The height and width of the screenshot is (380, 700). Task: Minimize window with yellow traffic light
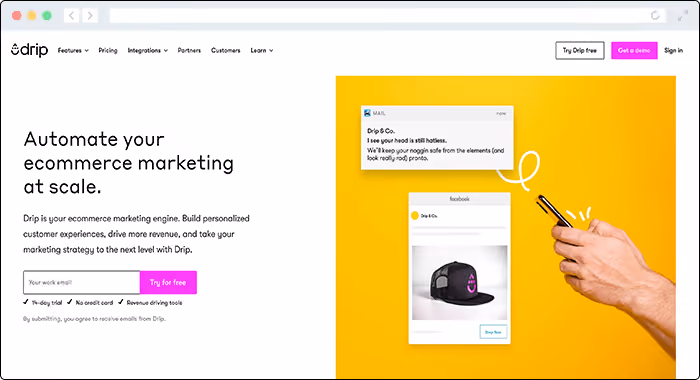32,16
